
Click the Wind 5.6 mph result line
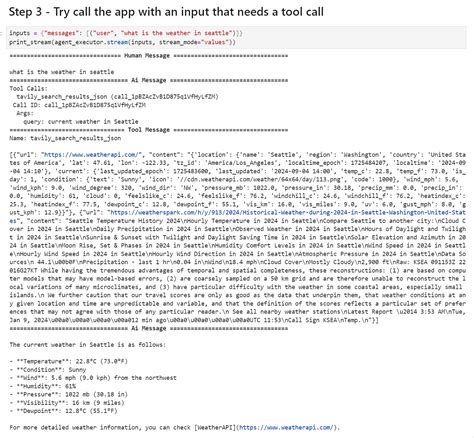[x=93, y=378]
